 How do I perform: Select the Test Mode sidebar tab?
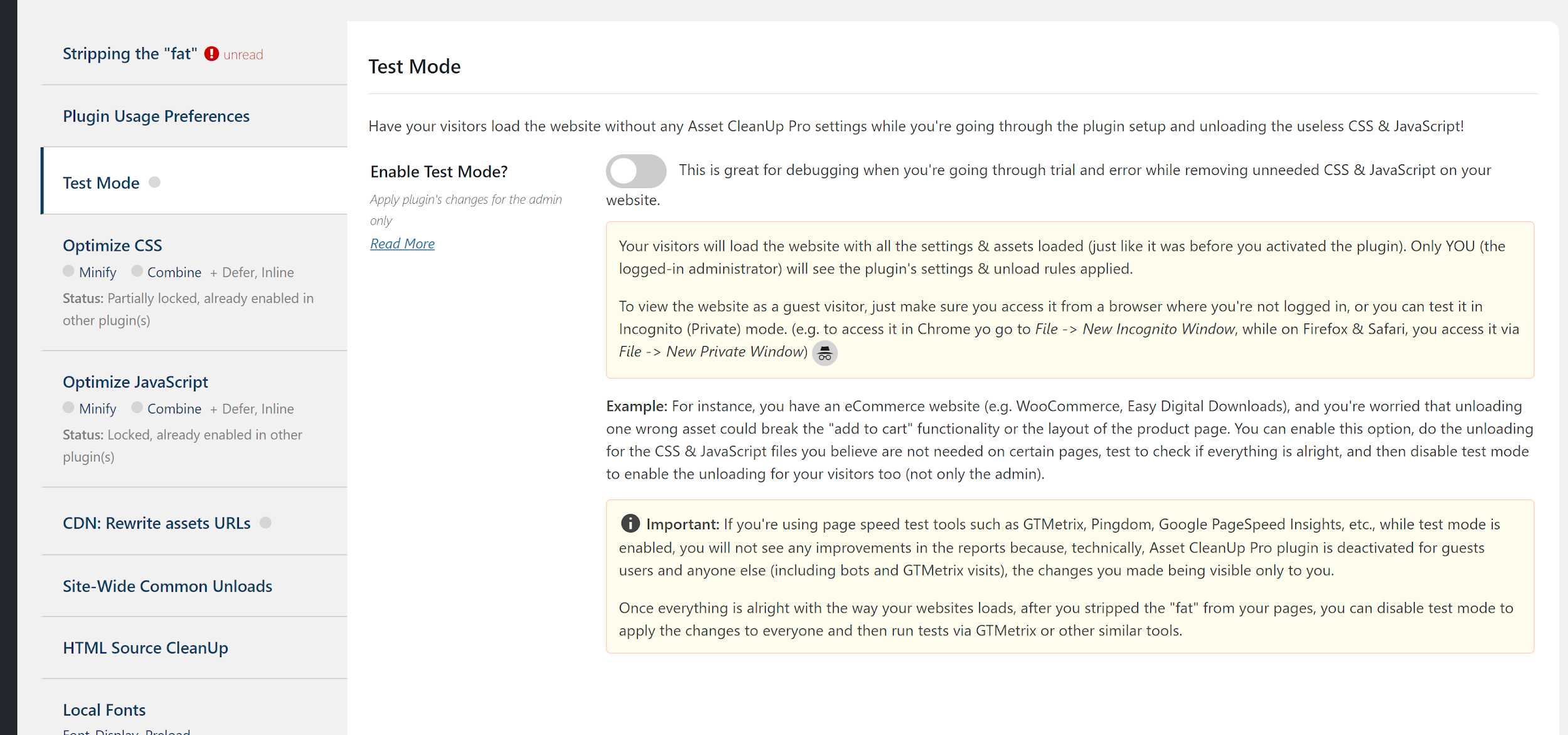pyautogui.click(x=101, y=183)
